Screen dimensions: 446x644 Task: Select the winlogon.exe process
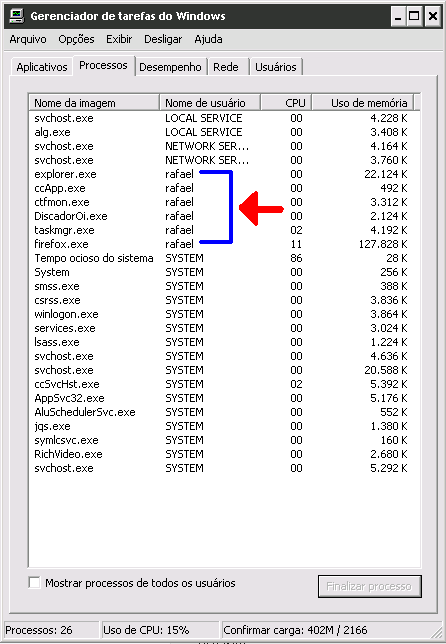(225, 314)
